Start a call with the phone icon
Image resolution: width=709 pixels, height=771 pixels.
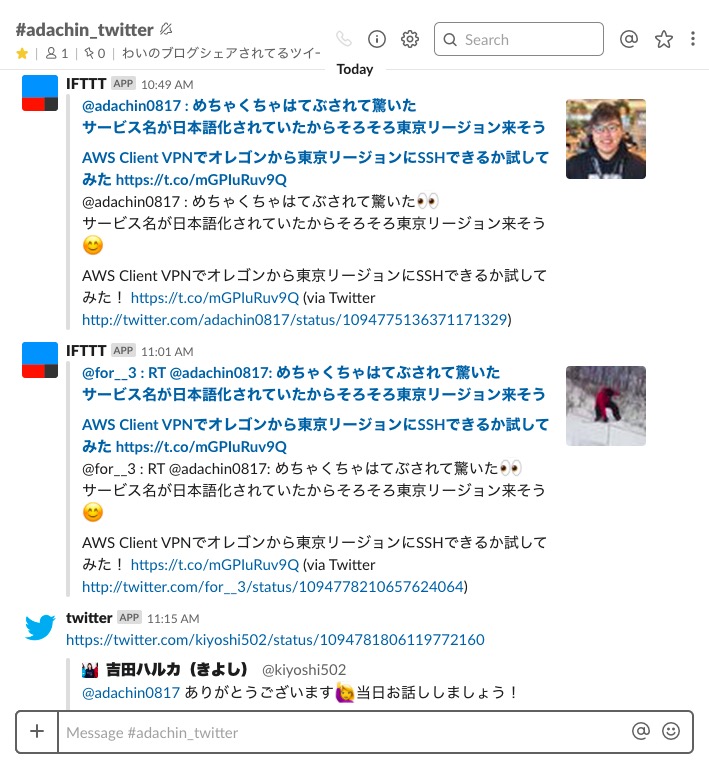pos(344,38)
